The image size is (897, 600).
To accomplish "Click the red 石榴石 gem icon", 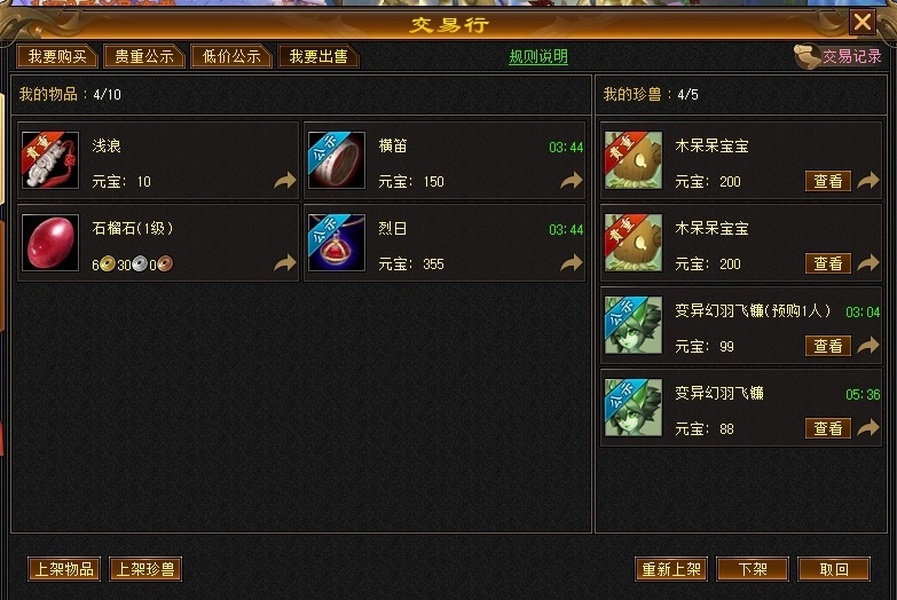I will (x=50, y=243).
